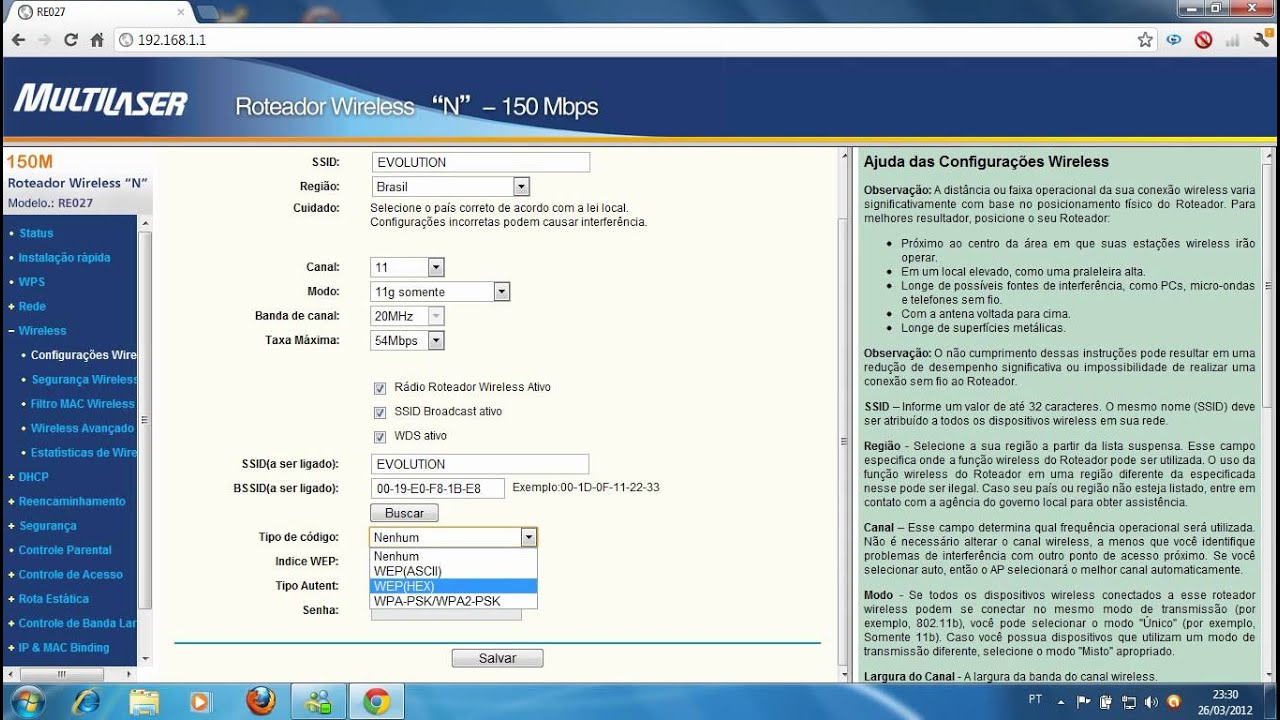
Task: Open the Windows Start orb
Action: [x=29, y=701]
